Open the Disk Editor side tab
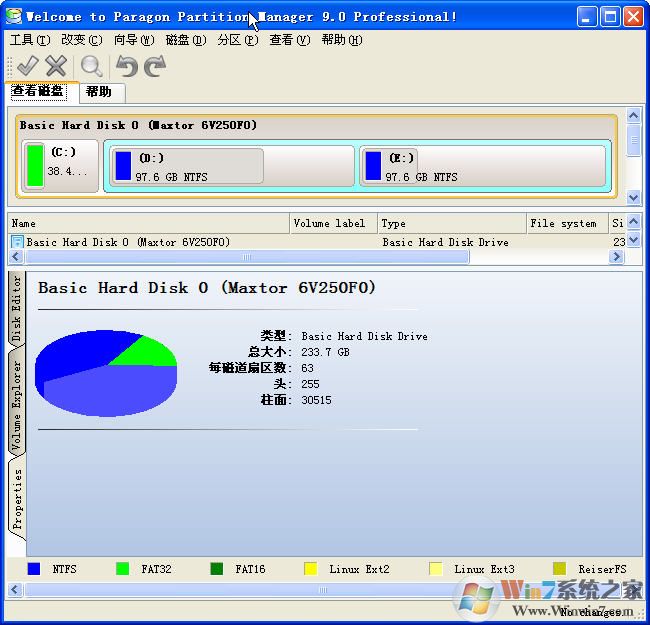This screenshot has width=650, height=625. [x=16, y=308]
